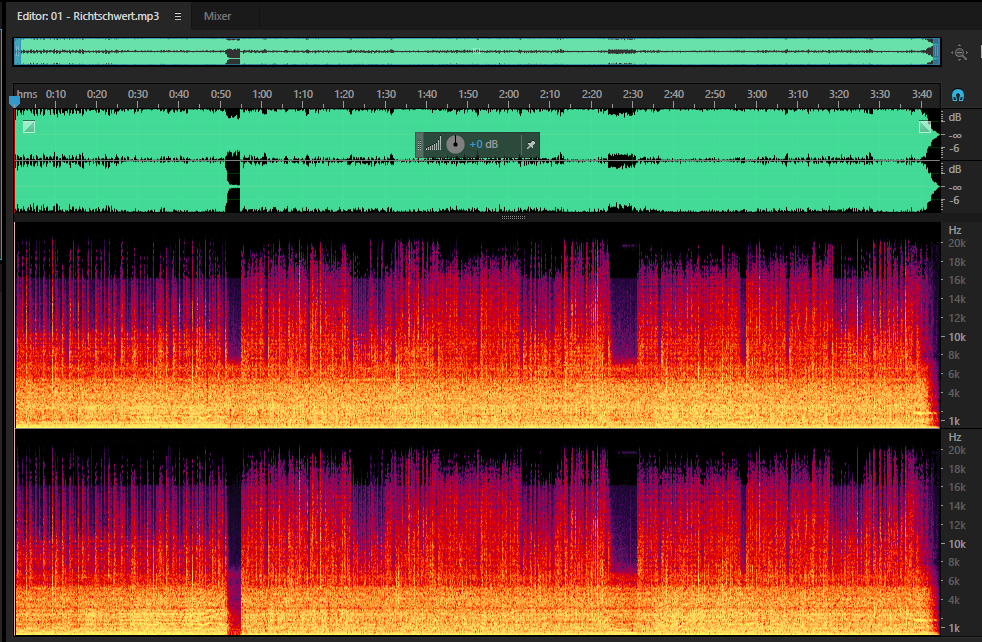Click the navigator's center grip handle
Viewport: 982px width, 642px height.
click(x=477, y=51)
